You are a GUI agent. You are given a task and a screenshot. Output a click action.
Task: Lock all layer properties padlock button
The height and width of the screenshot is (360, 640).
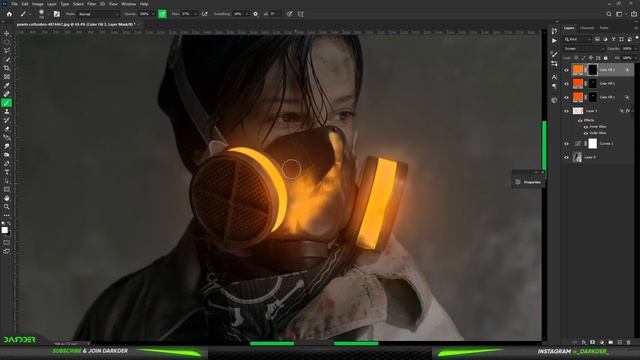(x=606, y=58)
